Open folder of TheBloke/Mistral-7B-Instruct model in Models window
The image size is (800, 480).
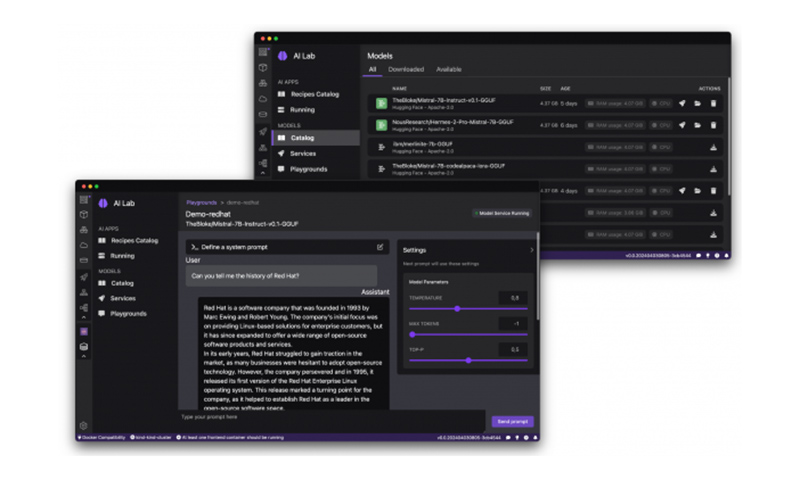[x=697, y=104]
